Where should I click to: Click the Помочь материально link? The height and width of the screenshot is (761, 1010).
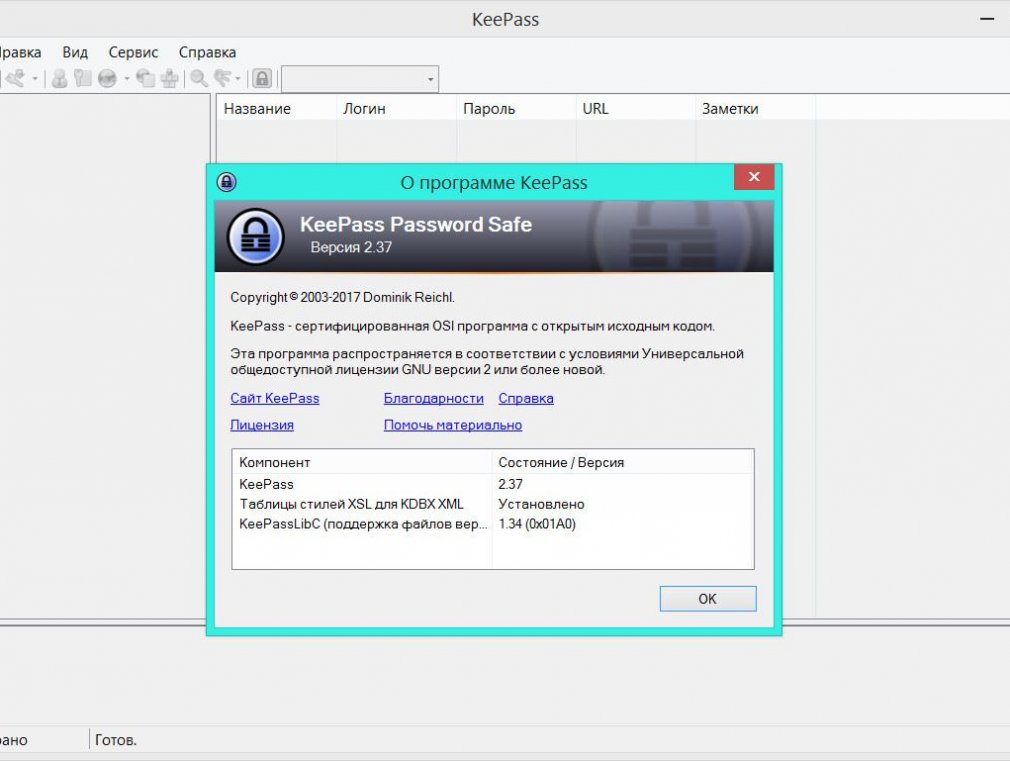tap(453, 425)
